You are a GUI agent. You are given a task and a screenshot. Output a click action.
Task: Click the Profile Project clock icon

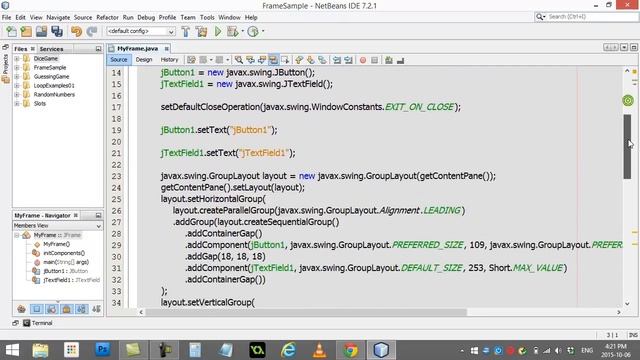253,31
